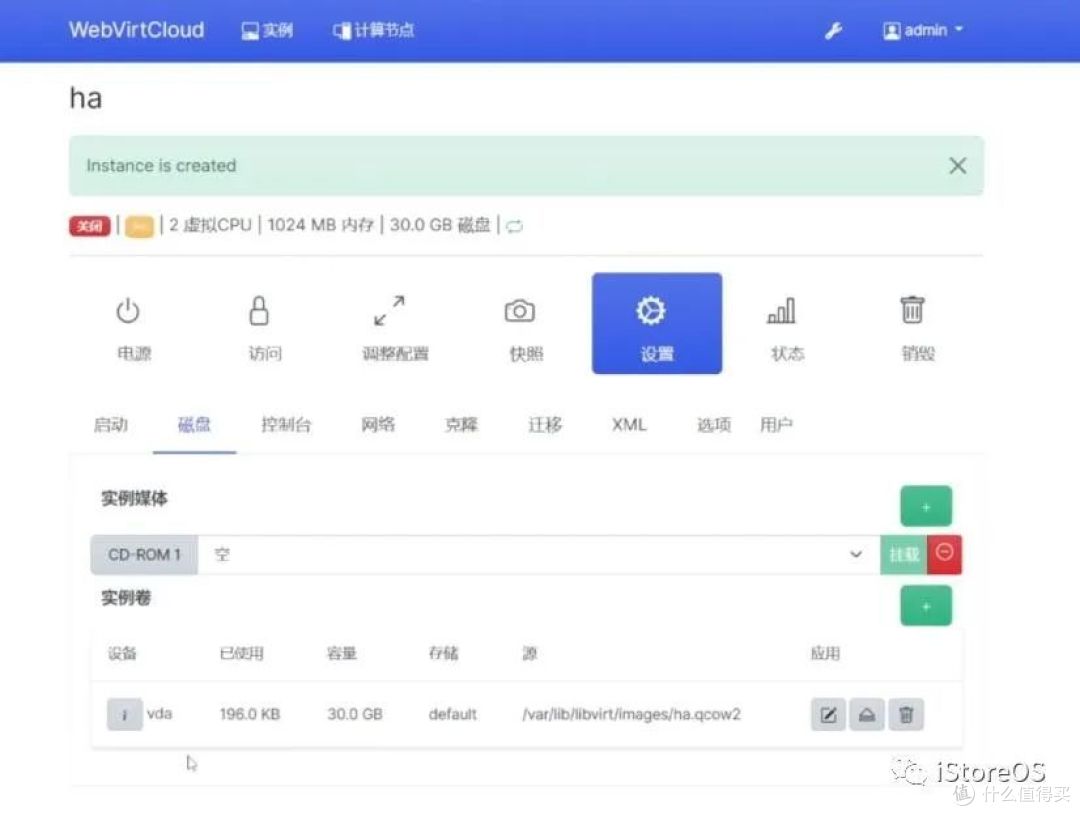Delete the vda volume with trash icon

pyautogui.click(x=906, y=715)
